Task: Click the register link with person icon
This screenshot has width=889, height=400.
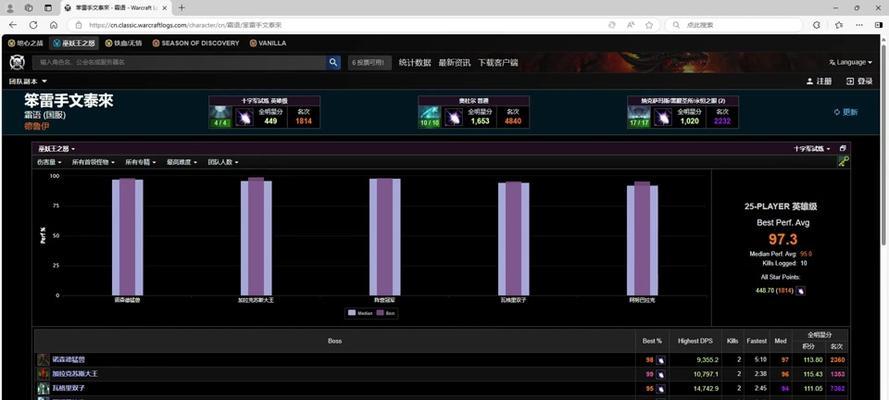Action: tap(819, 82)
